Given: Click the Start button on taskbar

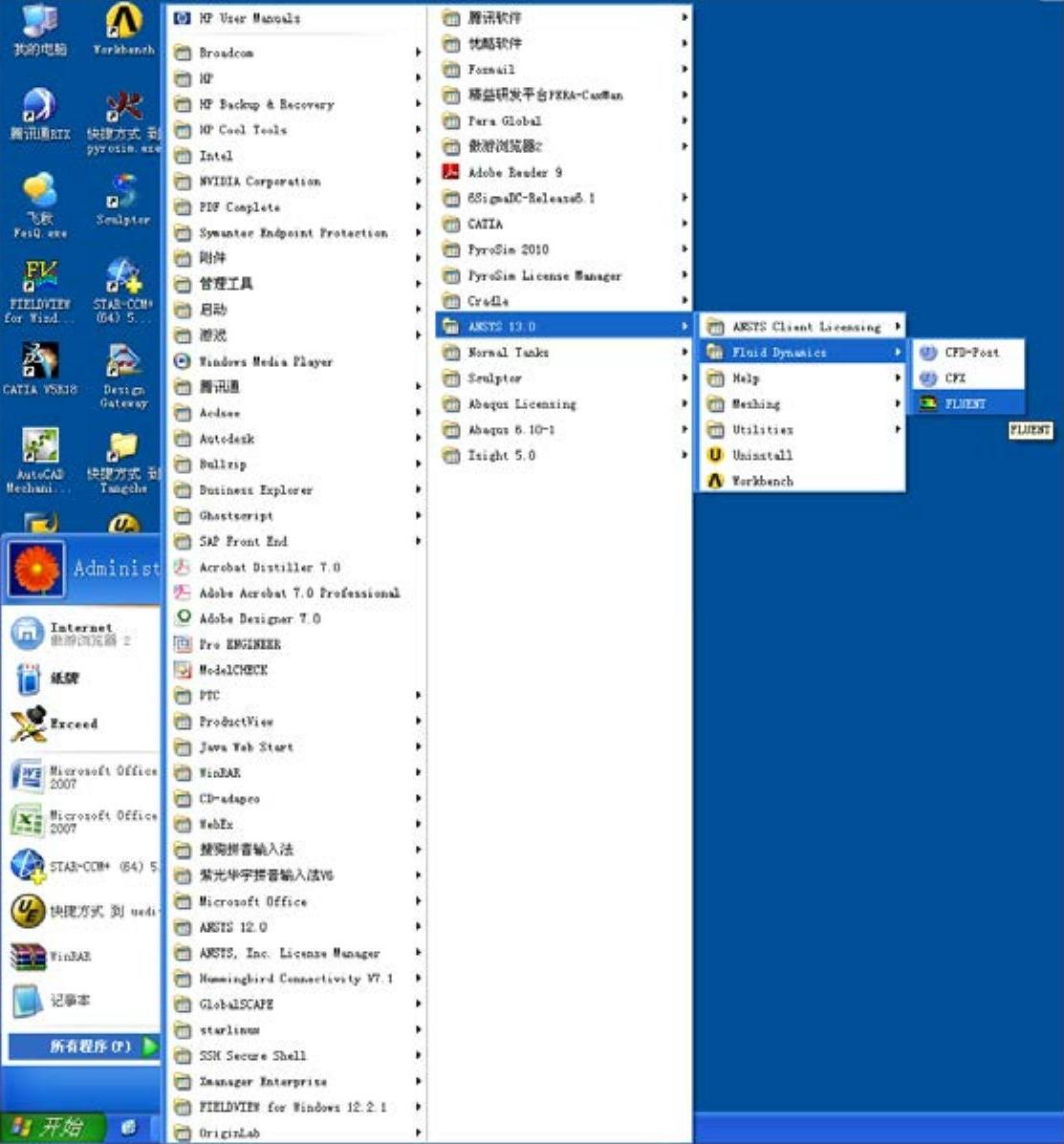Looking at the screenshot, I should click(53, 1128).
